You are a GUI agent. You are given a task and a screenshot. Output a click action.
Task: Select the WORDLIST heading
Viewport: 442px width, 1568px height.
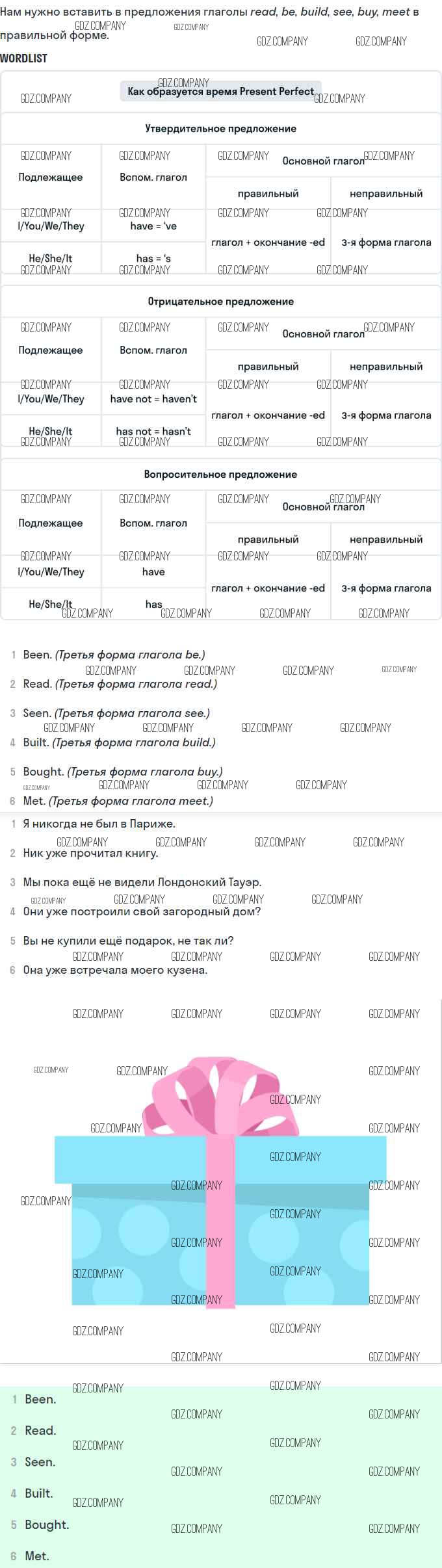(x=24, y=59)
